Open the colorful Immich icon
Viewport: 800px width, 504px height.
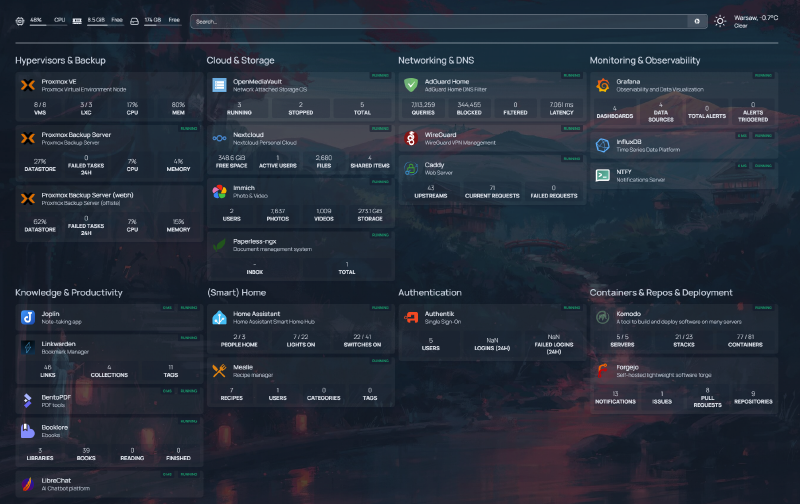pos(219,192)
